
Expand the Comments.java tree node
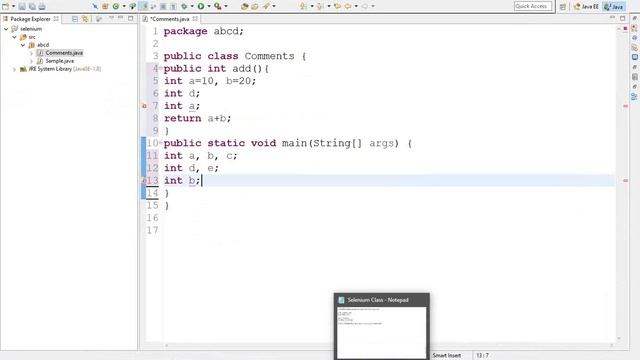pyautogui.click(x=31, y=53)
